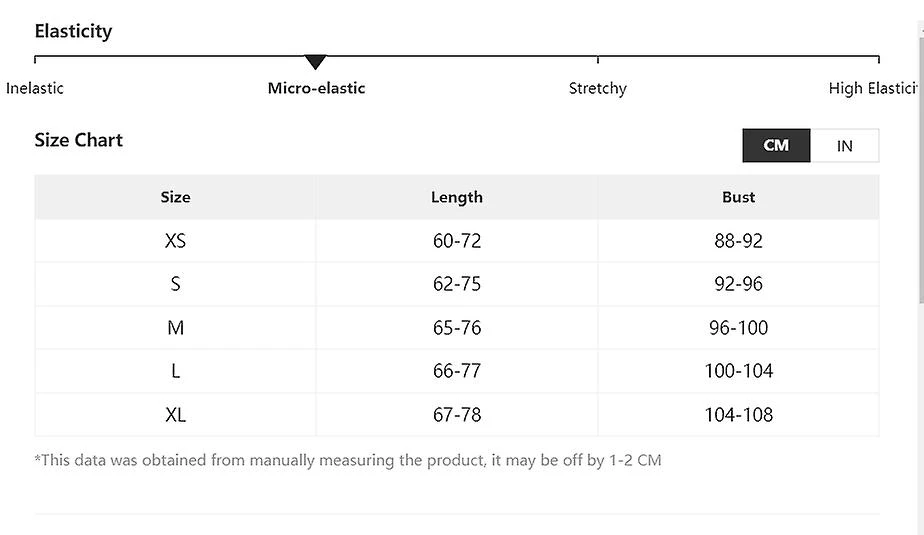
Task: Select the S size cell
Action: click(x=175, y=284)
